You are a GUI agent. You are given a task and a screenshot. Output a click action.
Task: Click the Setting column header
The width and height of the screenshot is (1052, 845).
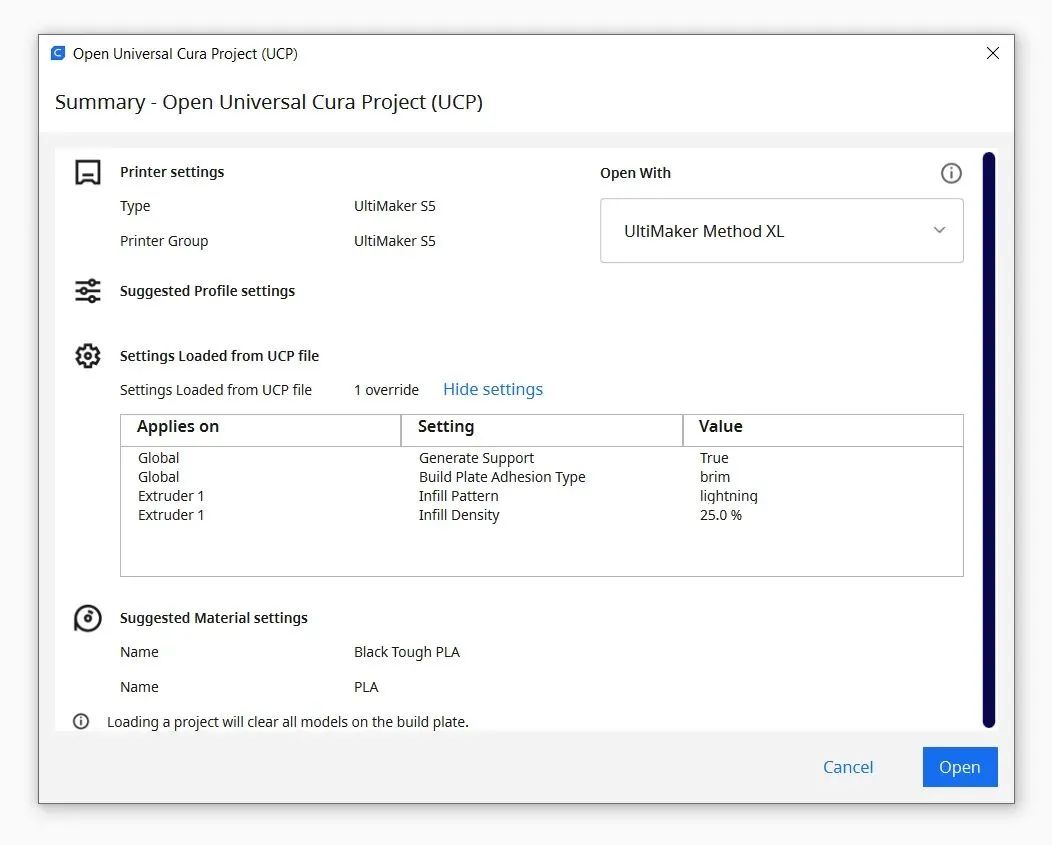(x=542, y=430)
